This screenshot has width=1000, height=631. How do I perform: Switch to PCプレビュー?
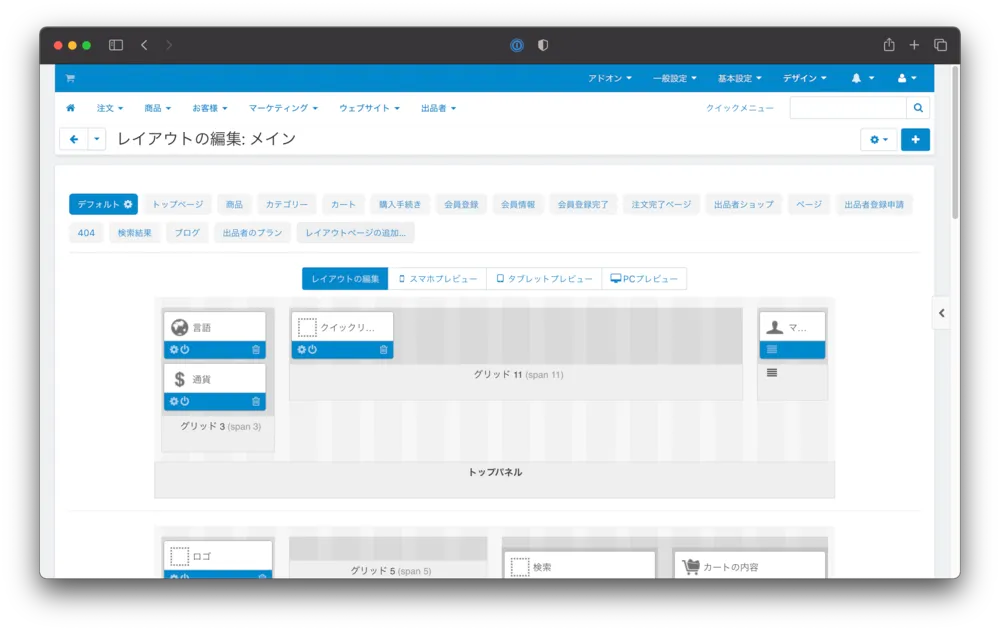pyautogui.click(x=644, y=279)
